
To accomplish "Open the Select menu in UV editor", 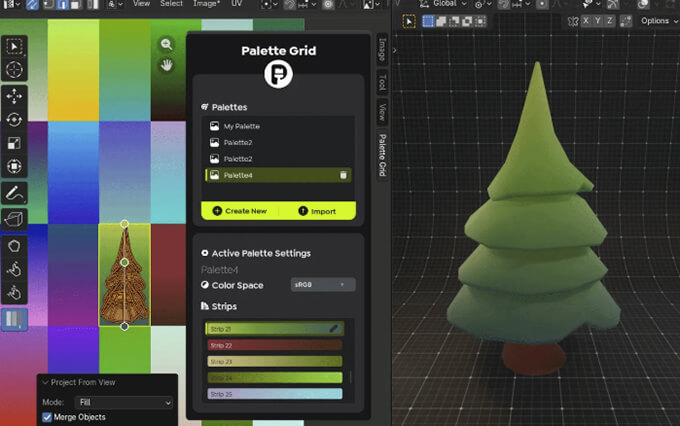I will point(171,4).
